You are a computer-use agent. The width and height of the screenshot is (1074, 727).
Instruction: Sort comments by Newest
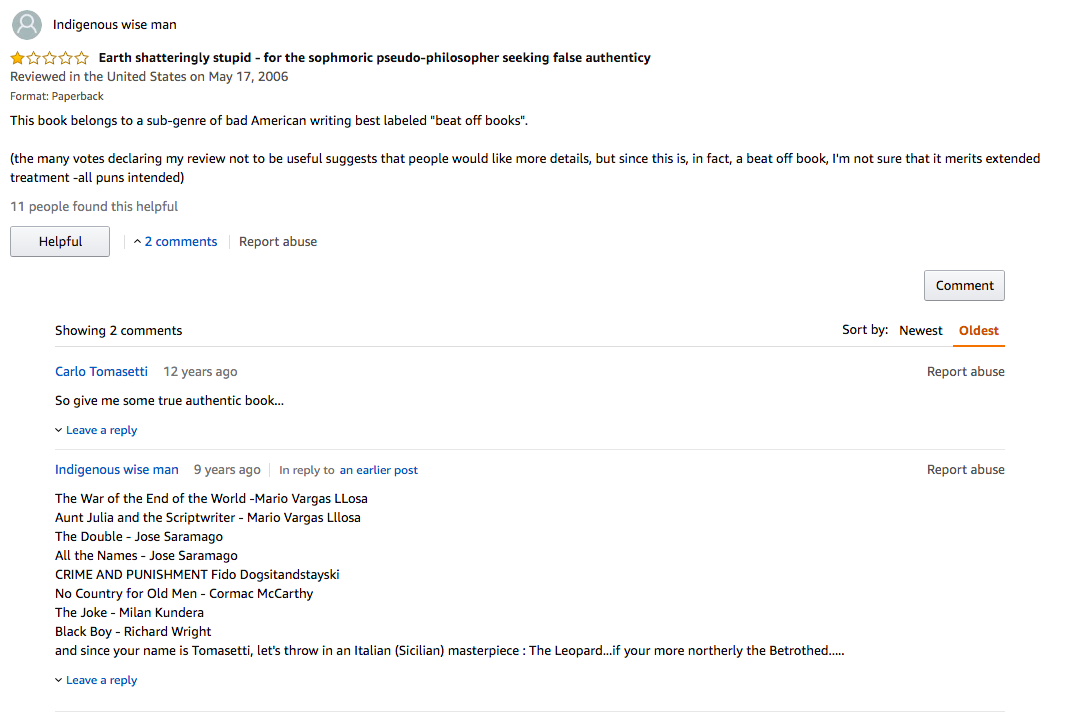pyautogui.click(x=920, y=330)
